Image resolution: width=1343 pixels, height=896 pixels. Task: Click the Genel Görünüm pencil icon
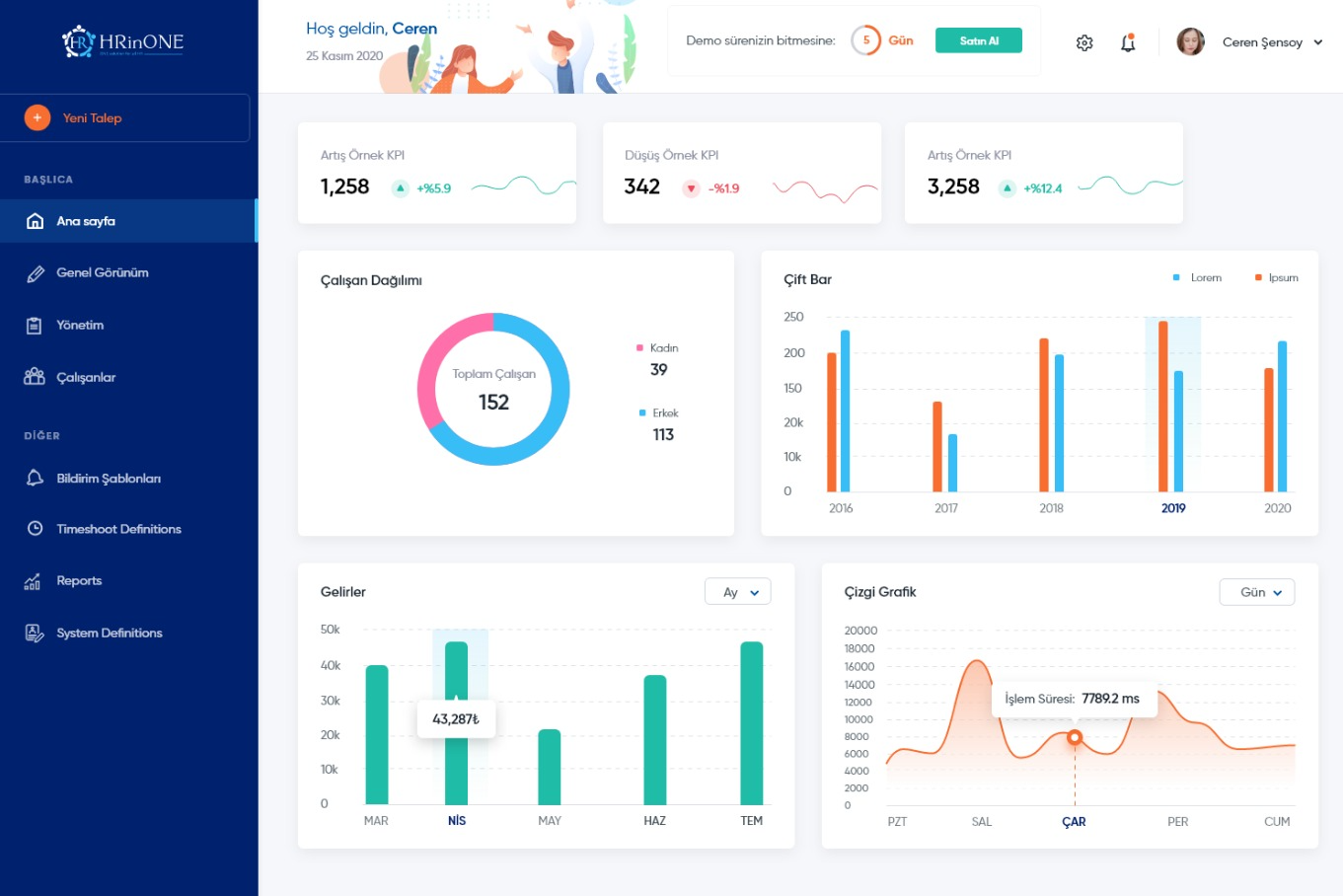[35, 273]
